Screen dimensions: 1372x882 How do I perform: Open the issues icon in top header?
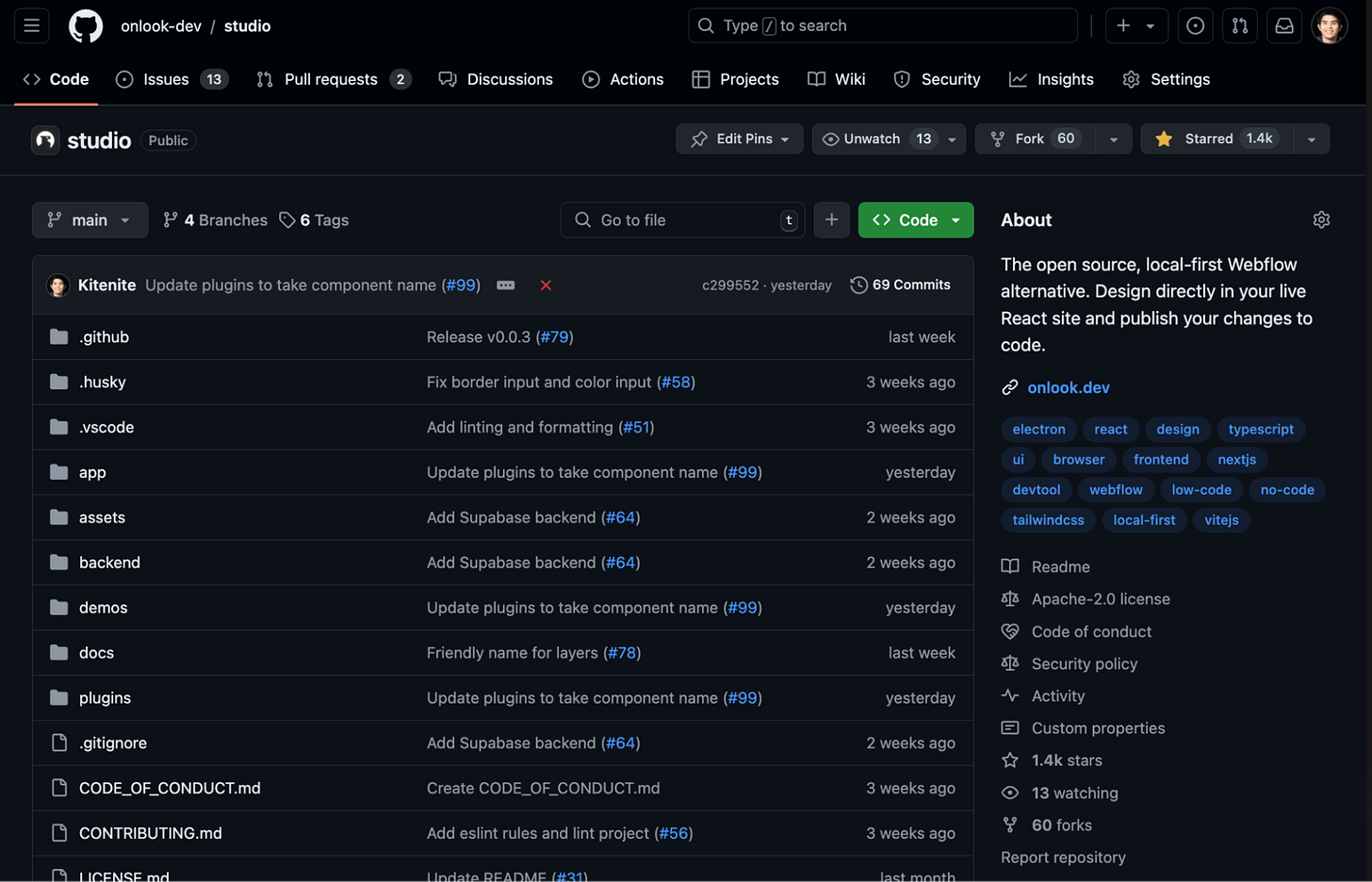[1195, 25]
